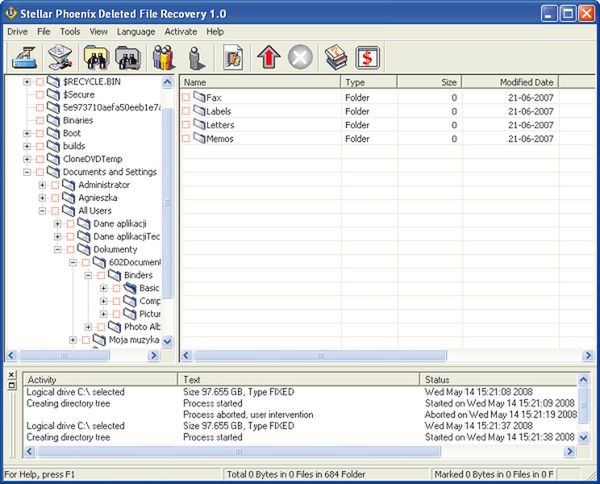
Task: Select the Photo Alb folder in tree
Action: pos(142,327)
